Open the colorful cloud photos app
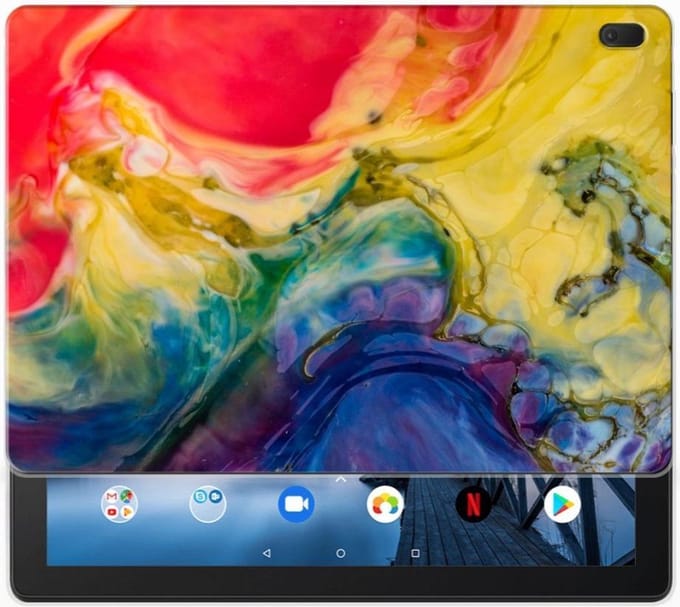 385,504
